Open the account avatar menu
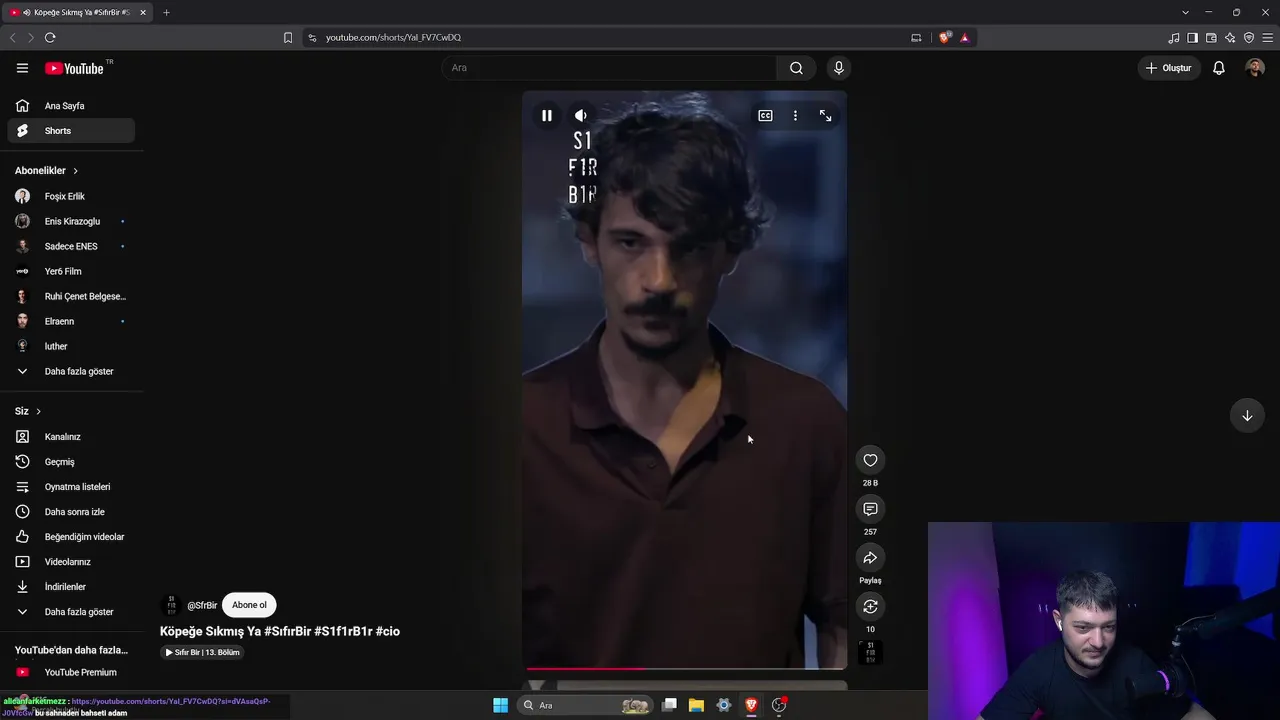Viewport: 1280px width, 720px height. coord(1255,68)
